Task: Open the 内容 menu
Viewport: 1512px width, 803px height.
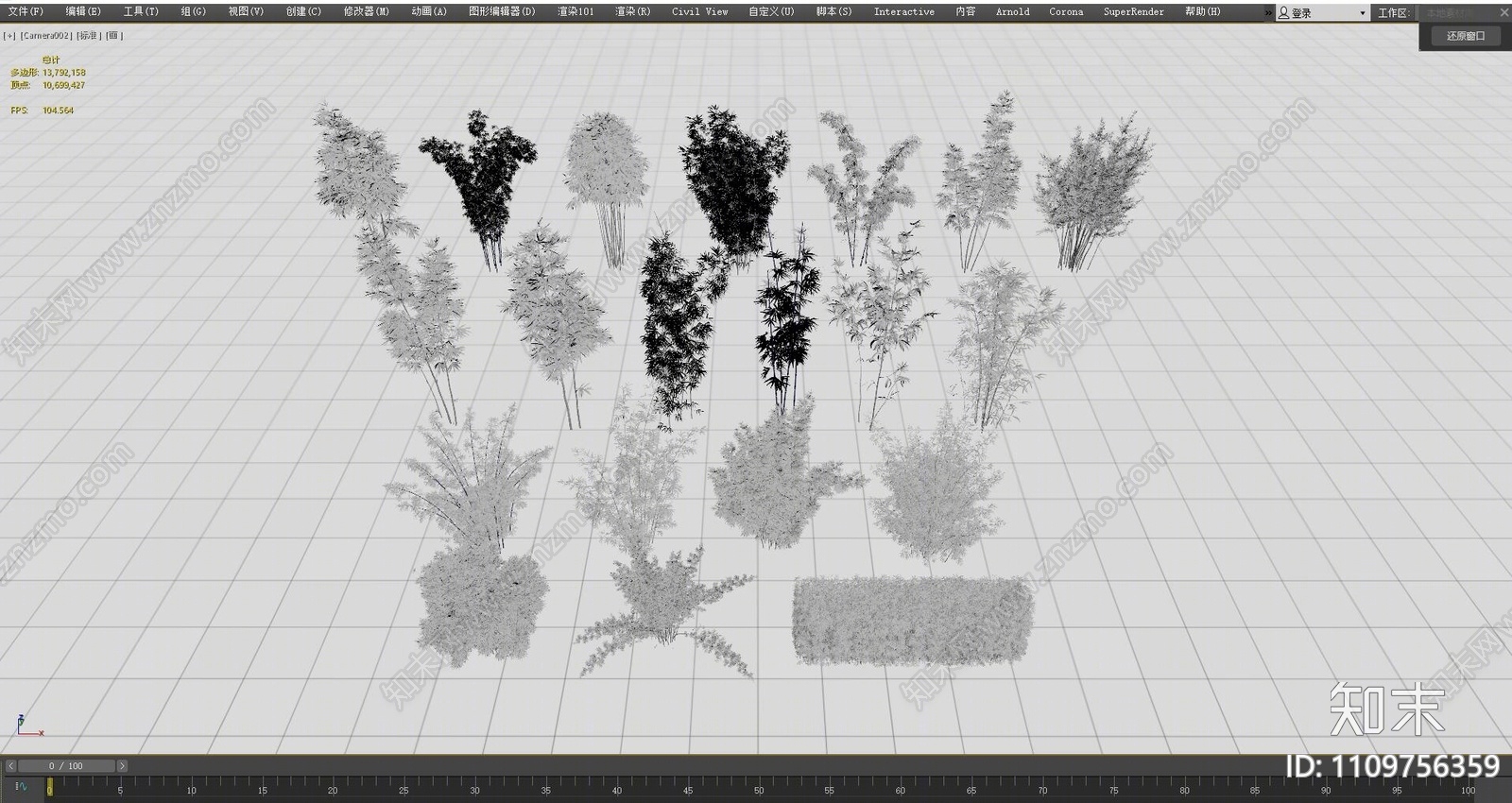Action: 965,11
